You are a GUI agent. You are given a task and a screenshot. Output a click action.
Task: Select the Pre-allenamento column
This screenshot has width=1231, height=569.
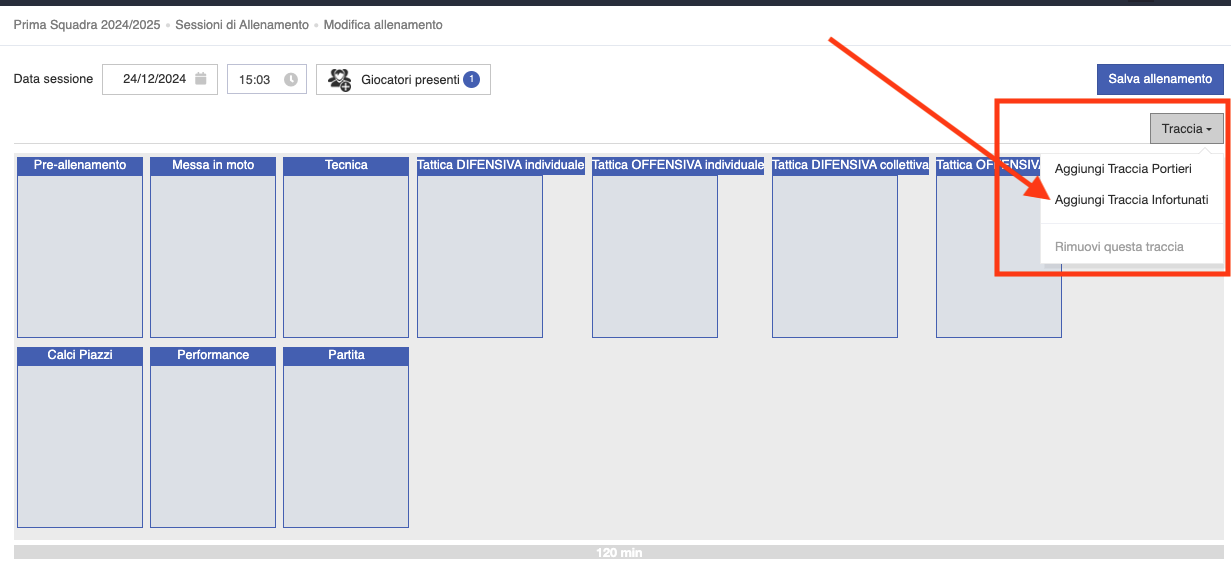tap(80, 247)
